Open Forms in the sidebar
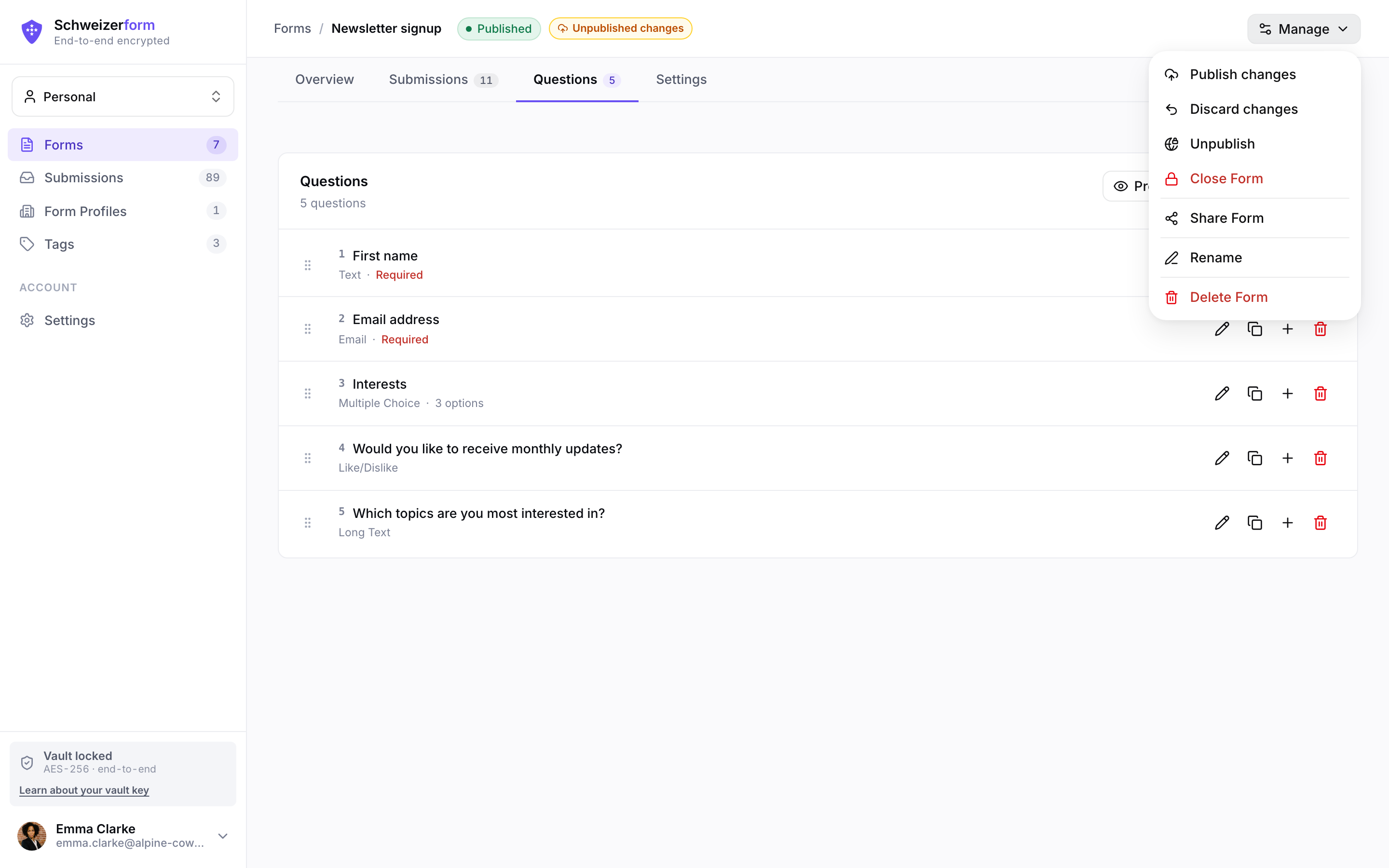The height and width of the screenshot is (868, 1389). coord(123,145)
